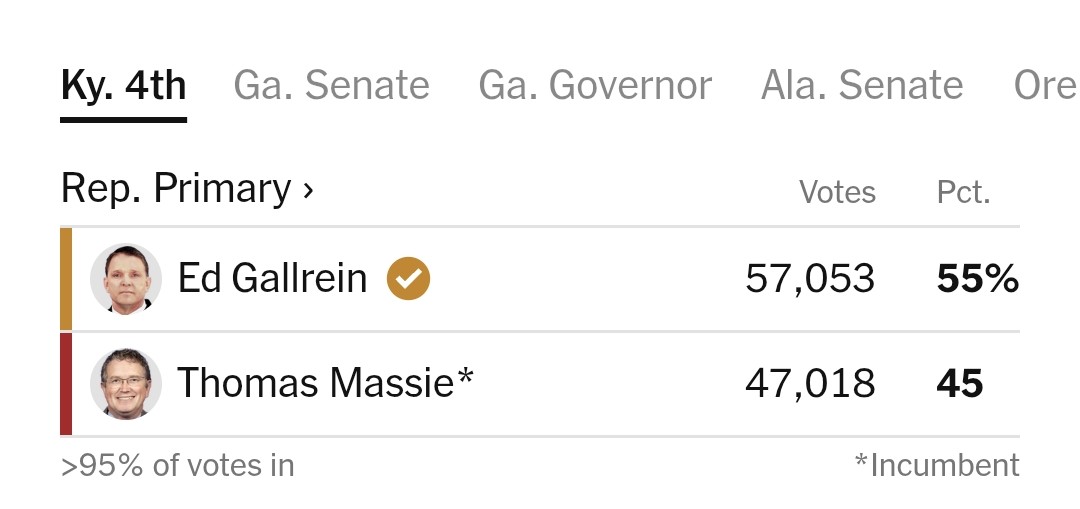
Task: Click the gold color bar beside Gallrein
Action: coord(66,279)
